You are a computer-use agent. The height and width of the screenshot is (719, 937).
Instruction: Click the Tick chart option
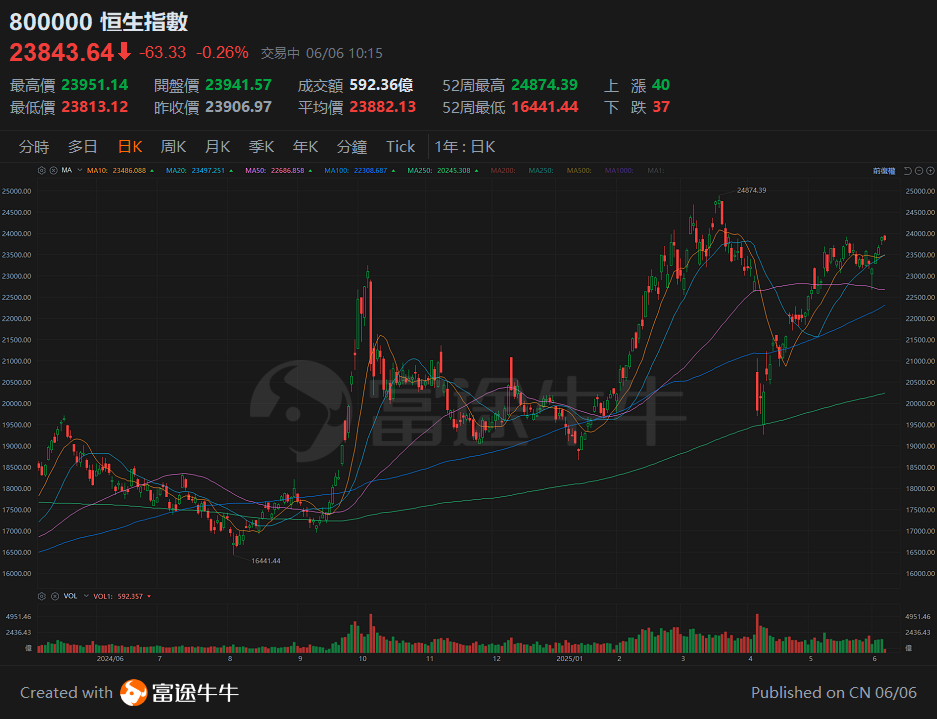click(x=400, y=146)
